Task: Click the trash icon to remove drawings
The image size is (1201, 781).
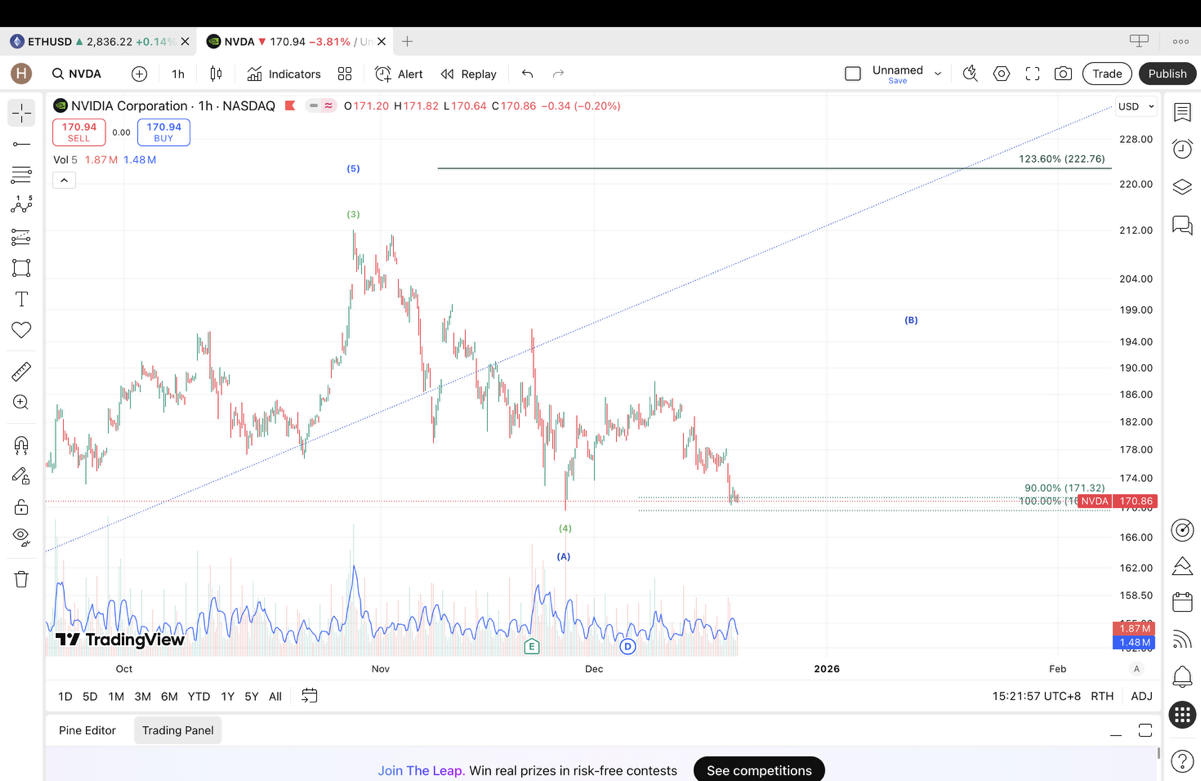Action: tap(21, 579)
